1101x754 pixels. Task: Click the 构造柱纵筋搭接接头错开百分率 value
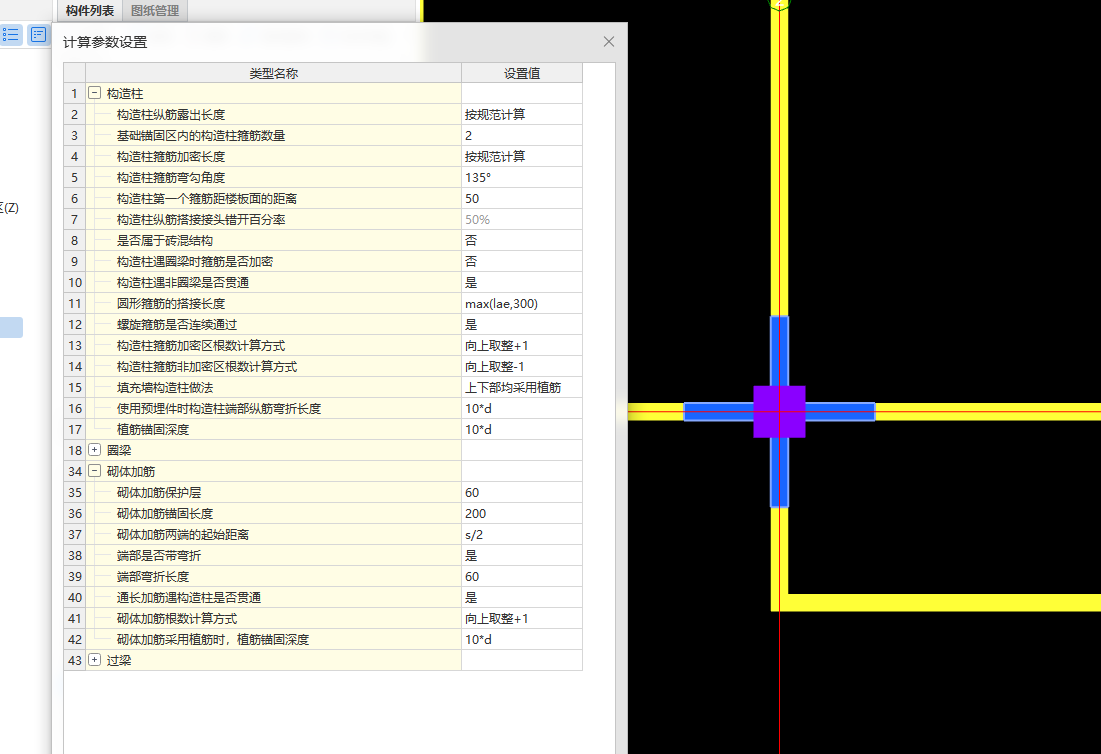click(x=522, y=220)
